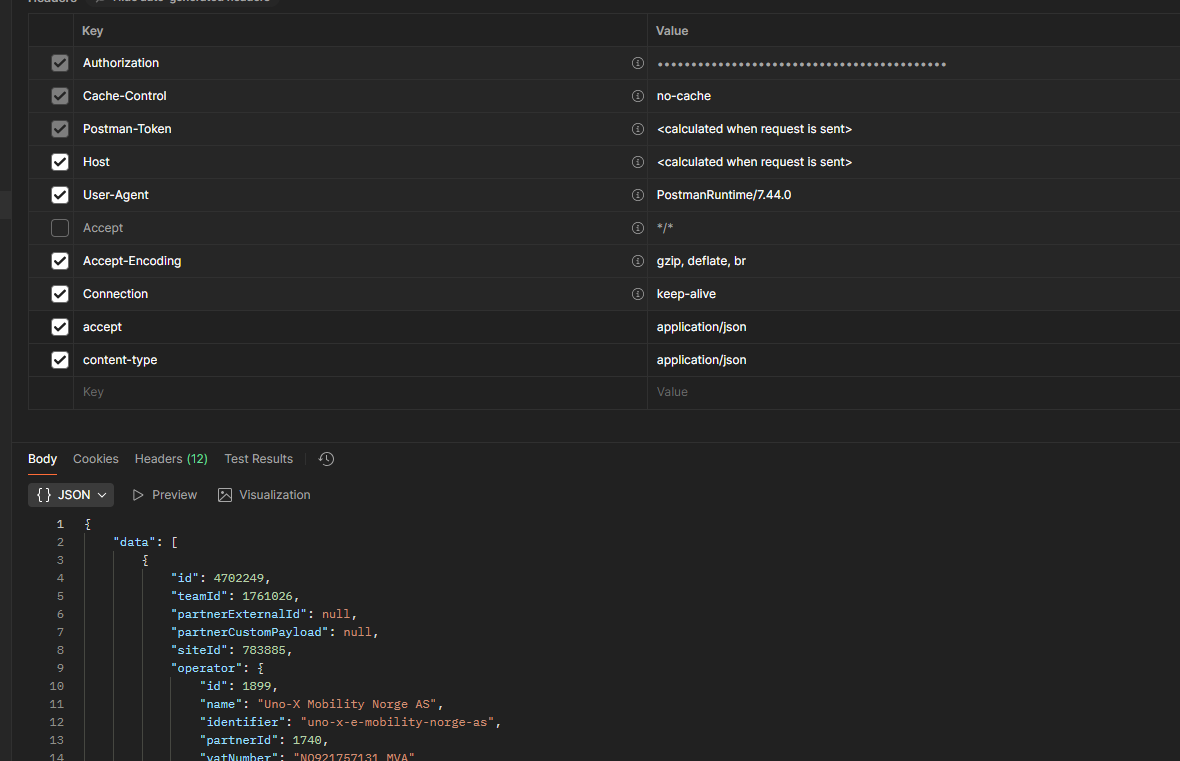Click the masked Authorization value field

coord(914,63)
